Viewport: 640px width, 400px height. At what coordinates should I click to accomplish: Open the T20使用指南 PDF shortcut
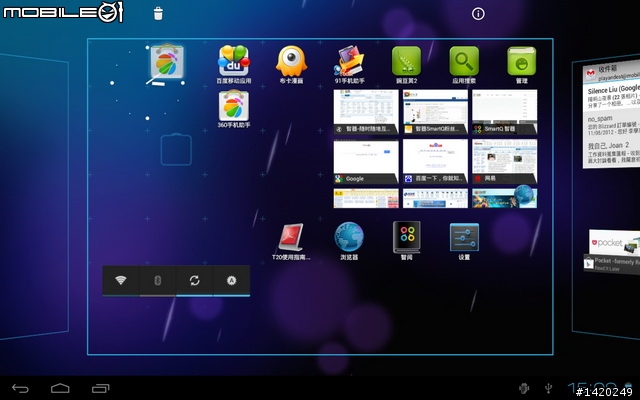click(291, 241)
